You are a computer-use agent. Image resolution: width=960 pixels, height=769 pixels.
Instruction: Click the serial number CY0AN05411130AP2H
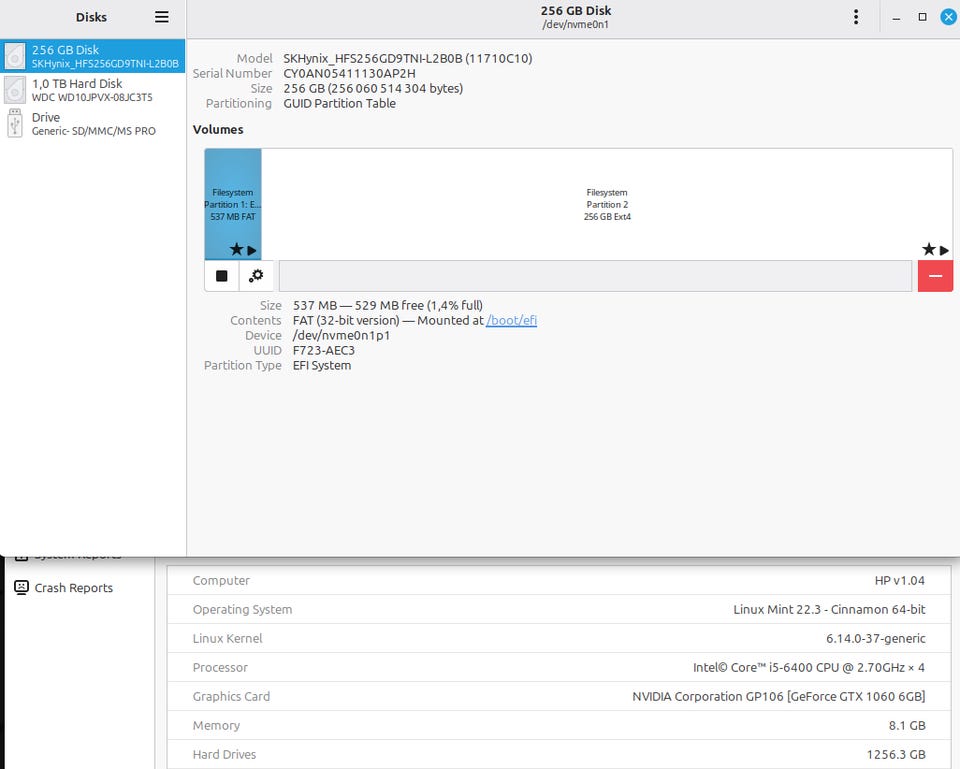pyautogui.click(x=349, y=73)
